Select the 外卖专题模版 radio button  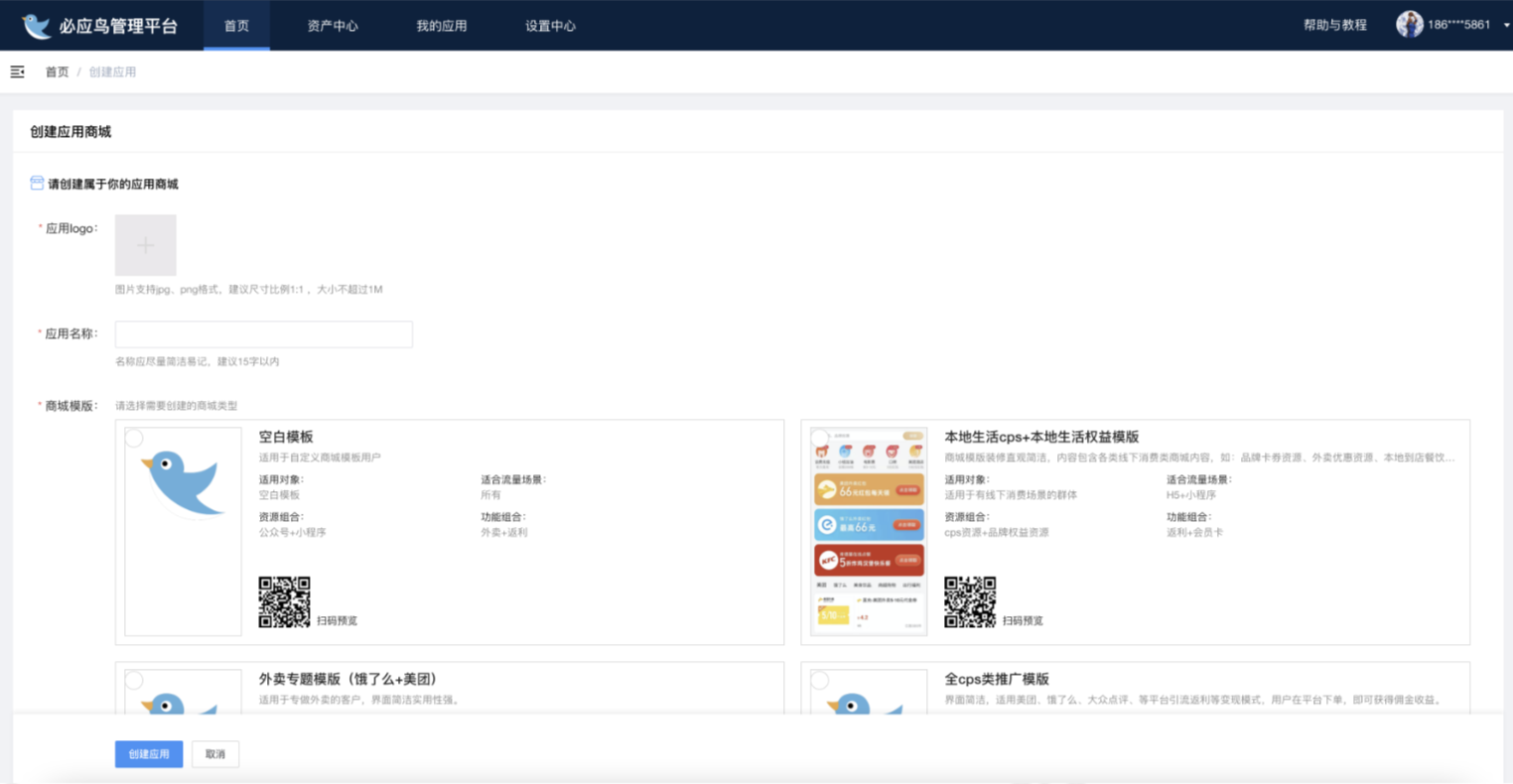[134, 680]
